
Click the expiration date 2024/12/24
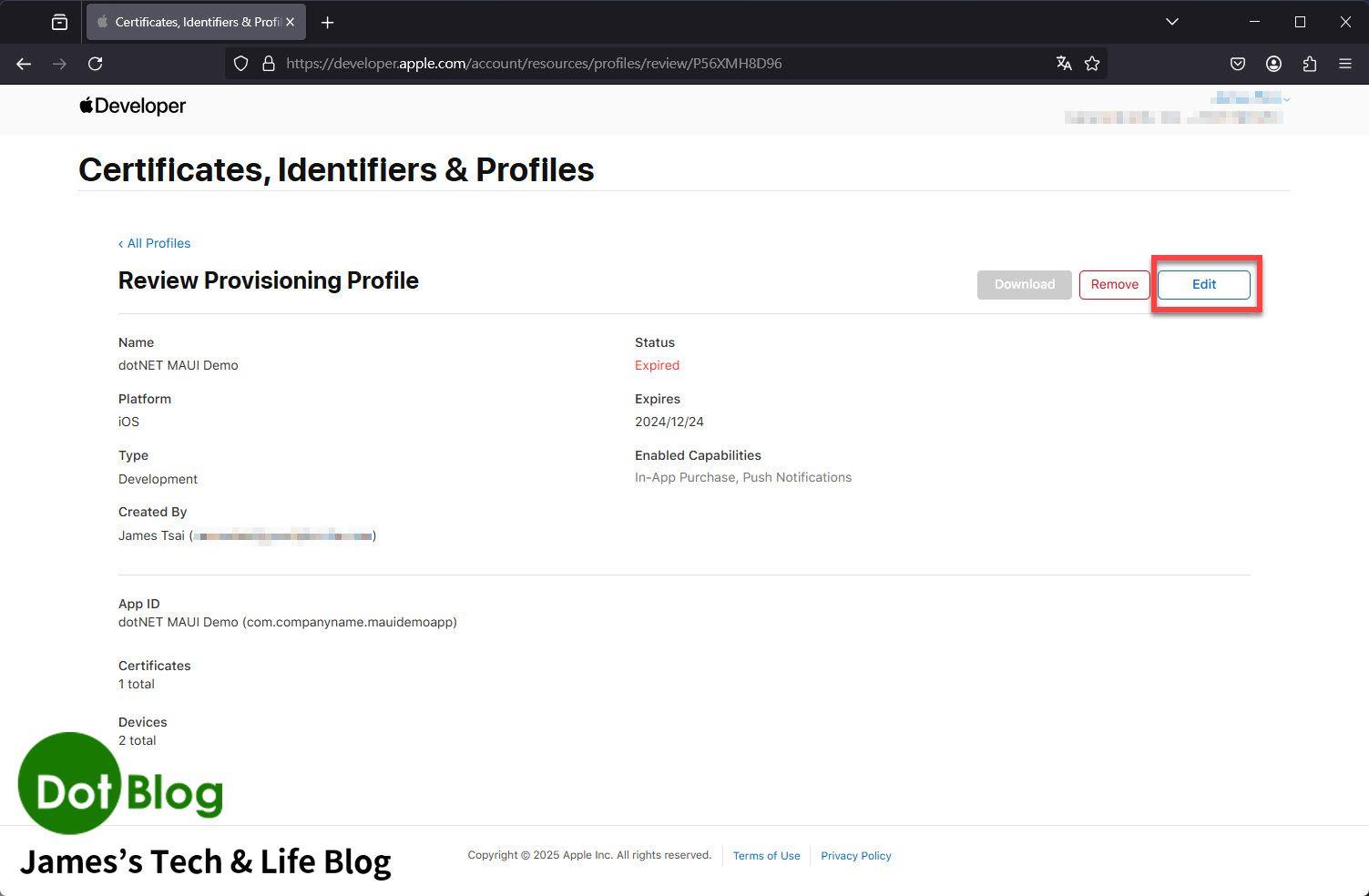coord(669,422)
